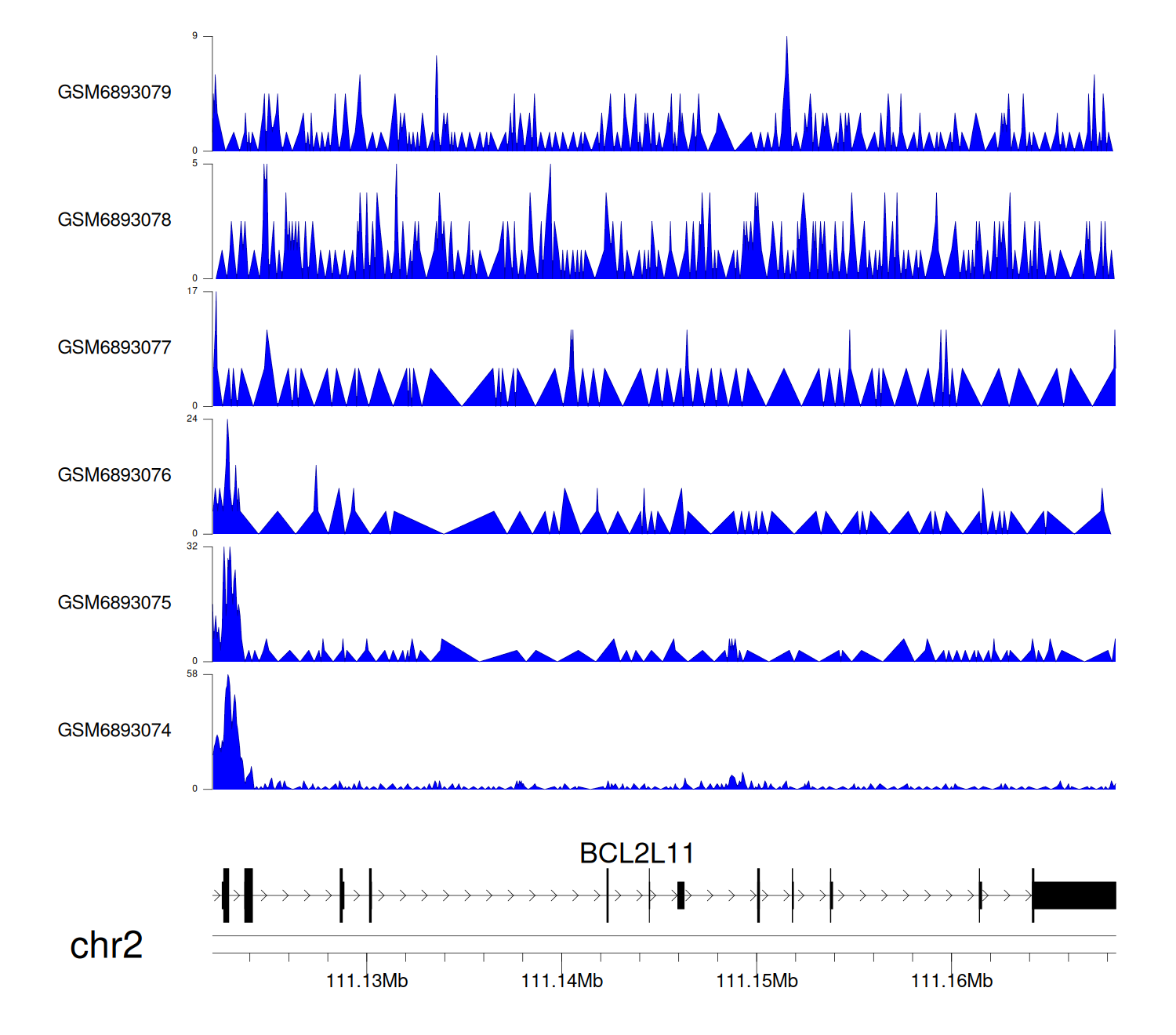Click the GSM6893079 track label
1176x1035 pixels.
click(114, 93)
